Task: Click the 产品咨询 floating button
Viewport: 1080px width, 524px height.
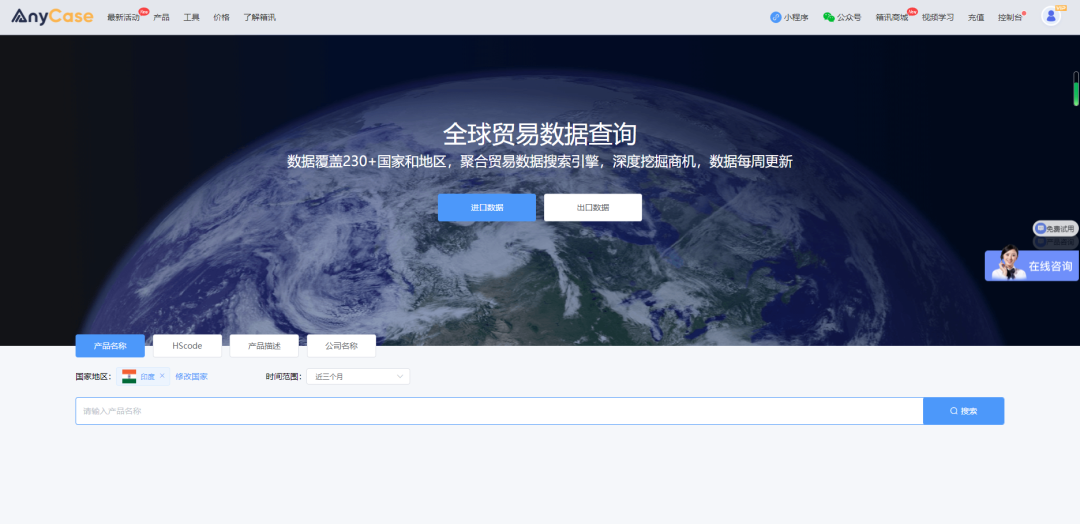Action: [x=1055, y=242]
